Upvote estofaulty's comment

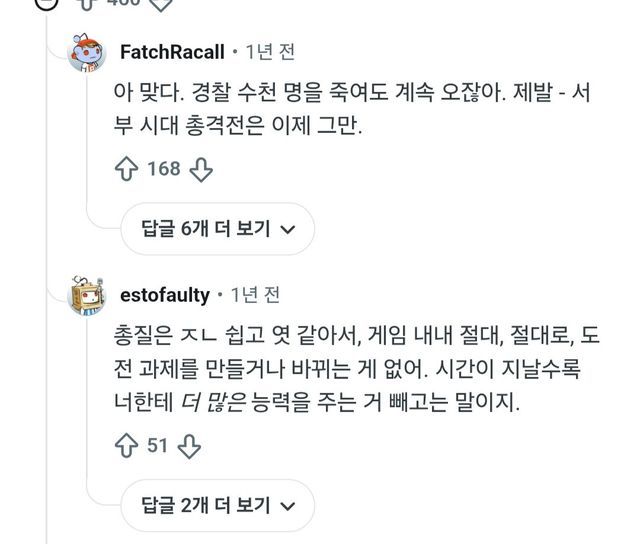pyautogui.click(x=127, y=445)
